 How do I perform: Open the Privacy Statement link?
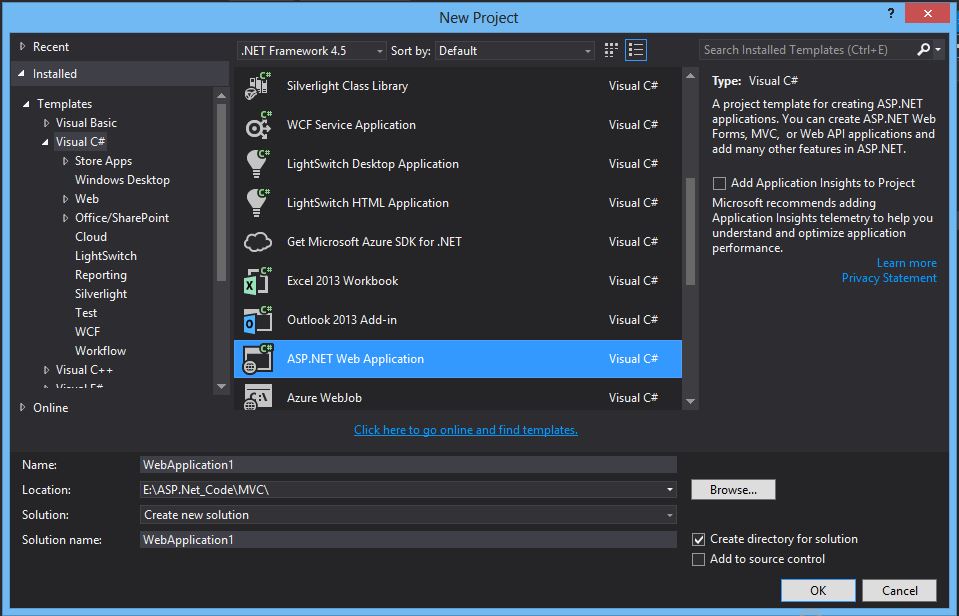pyautogui.click(x=889, y=278)
